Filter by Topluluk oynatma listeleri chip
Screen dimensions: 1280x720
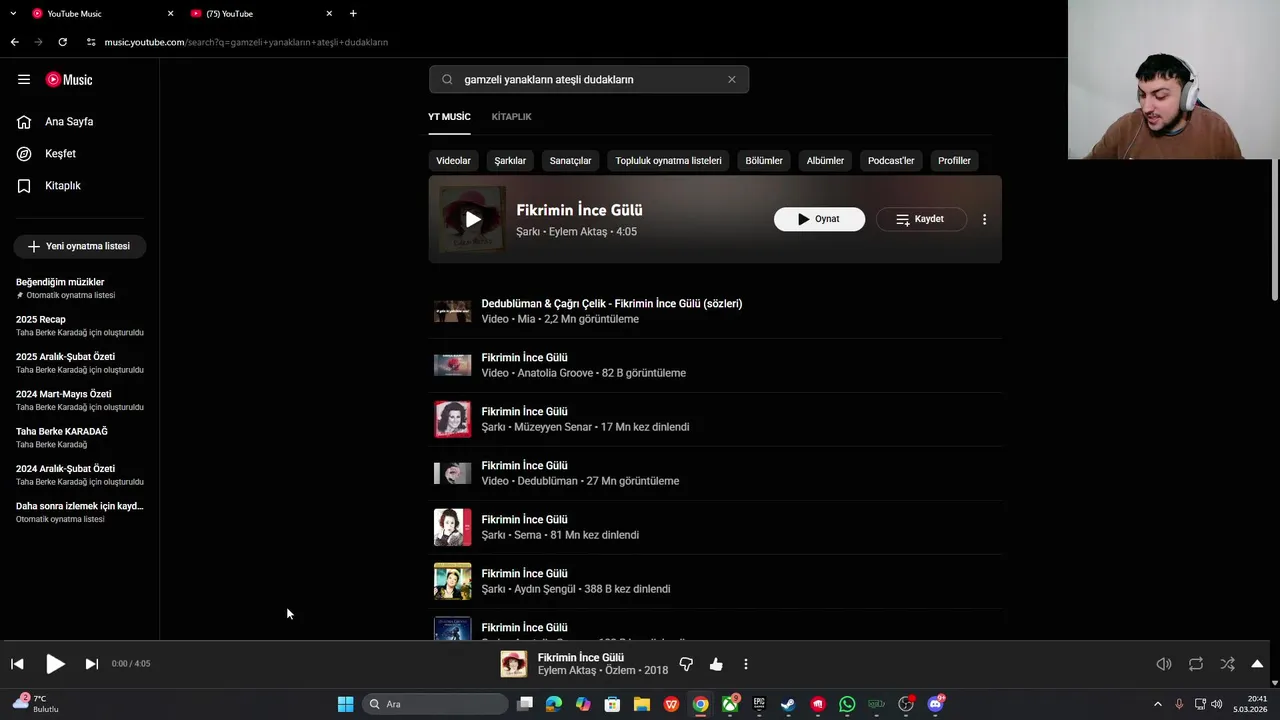click(668, 161)
